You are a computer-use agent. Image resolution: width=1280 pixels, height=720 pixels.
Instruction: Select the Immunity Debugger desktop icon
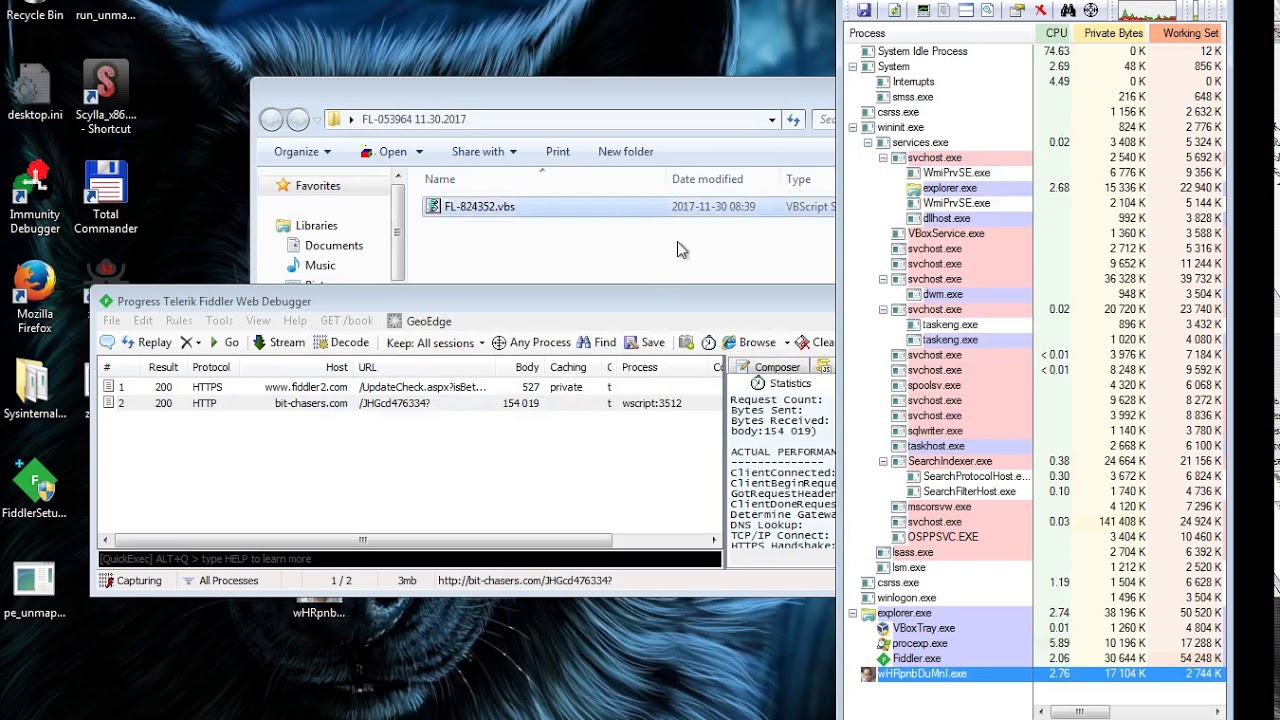coord(34,198)
